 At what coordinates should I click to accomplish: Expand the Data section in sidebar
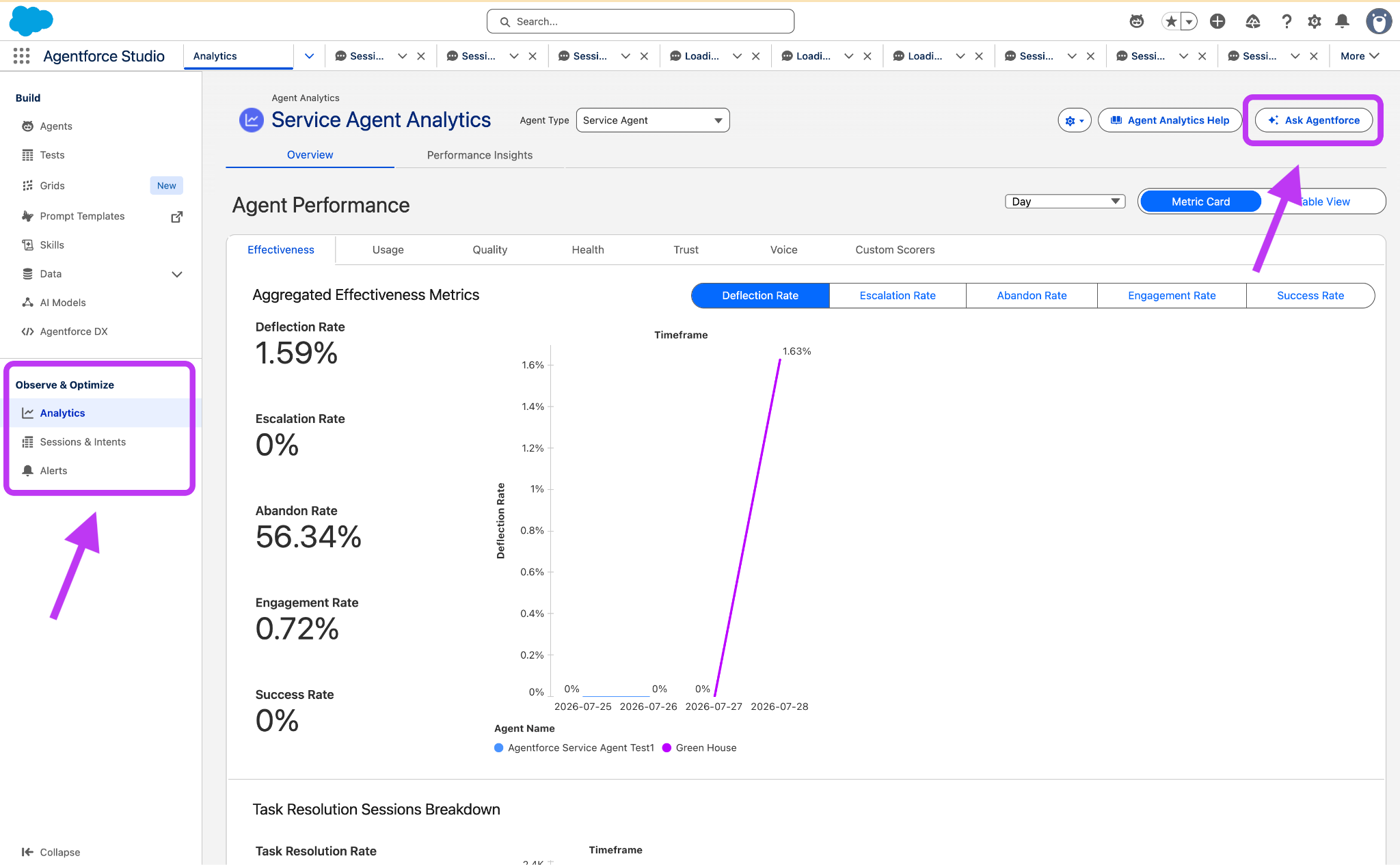tap(176, 275)
